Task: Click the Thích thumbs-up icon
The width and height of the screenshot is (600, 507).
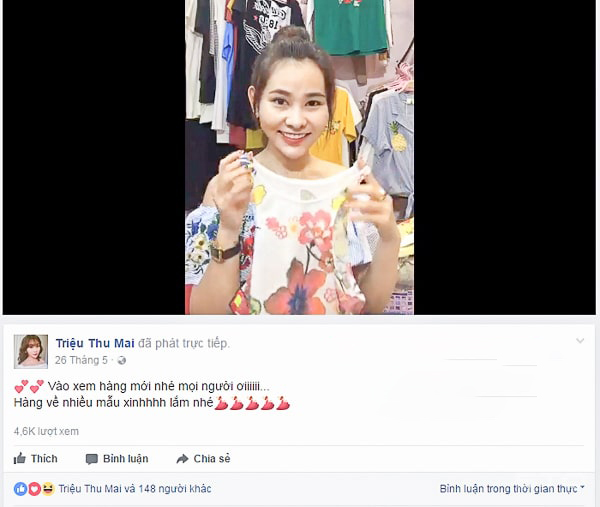Action: [x=20, y=458]
